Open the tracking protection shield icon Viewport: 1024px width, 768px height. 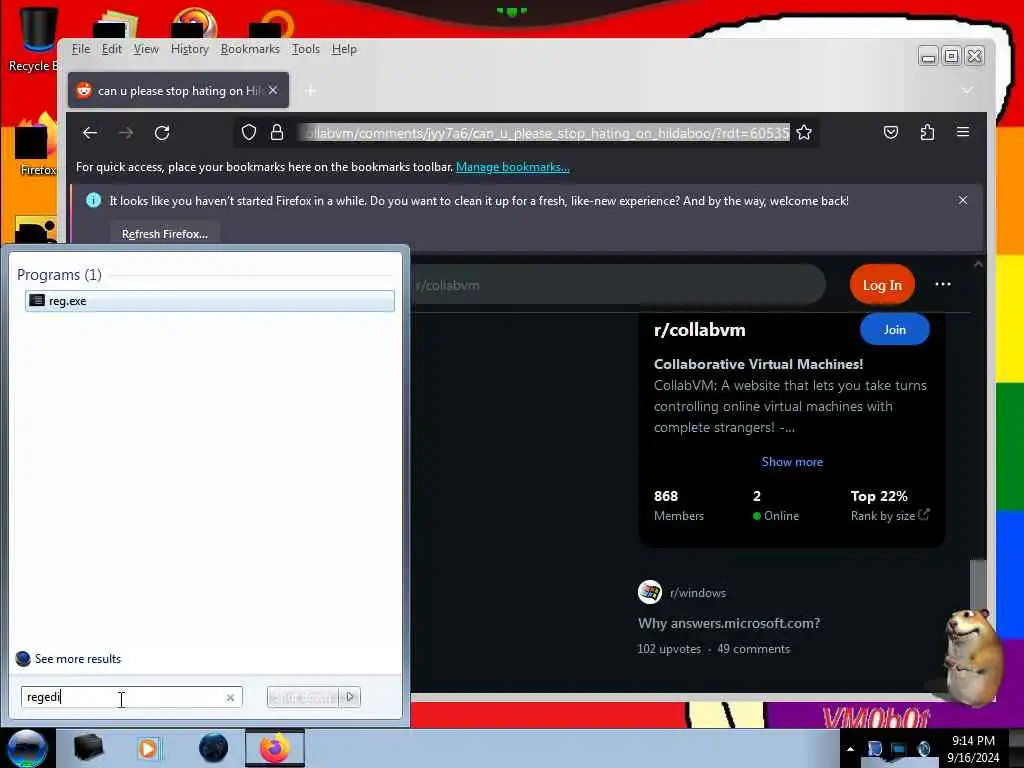249,133
